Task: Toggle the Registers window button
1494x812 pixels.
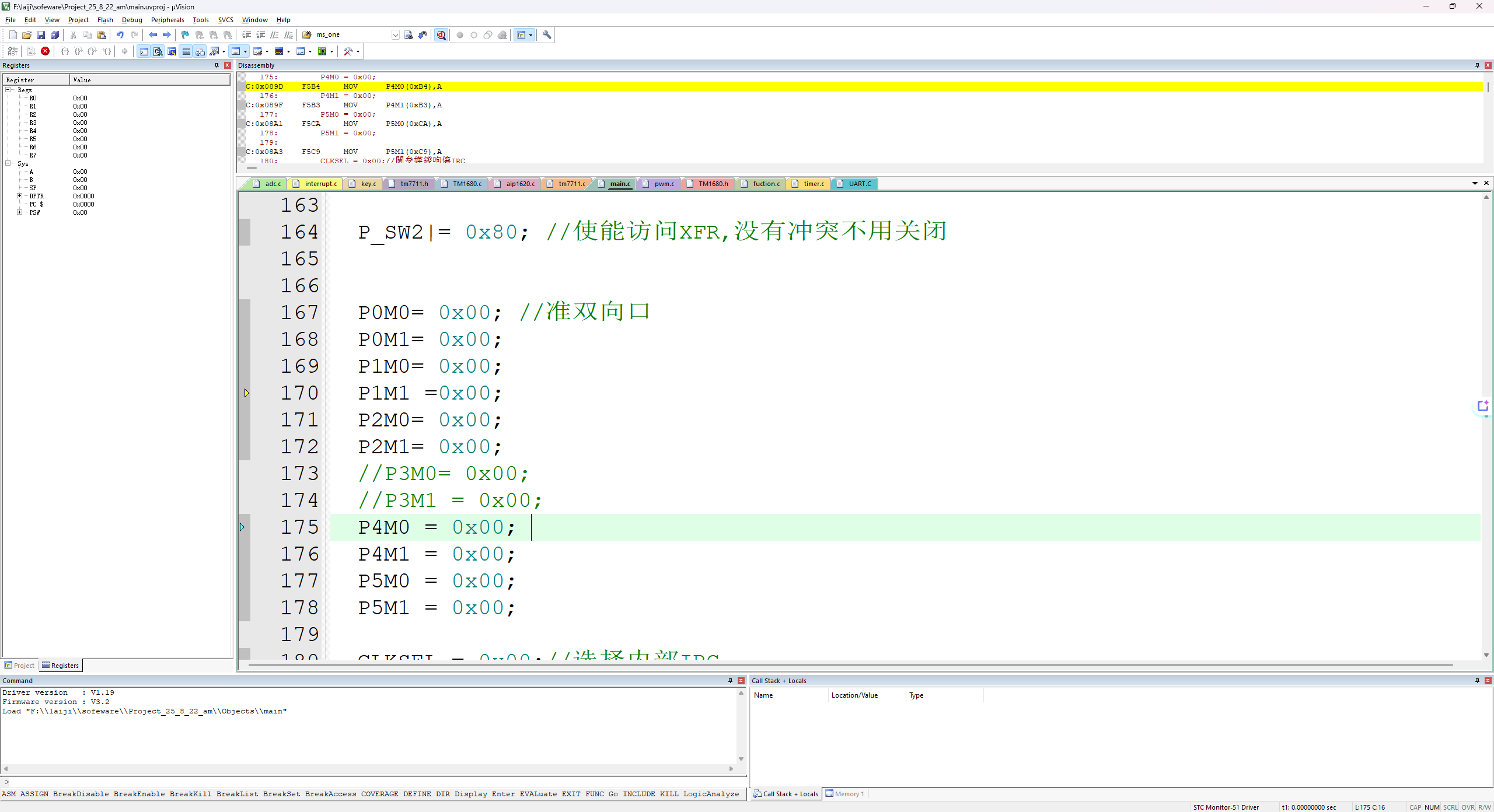Action: [186, 51]
